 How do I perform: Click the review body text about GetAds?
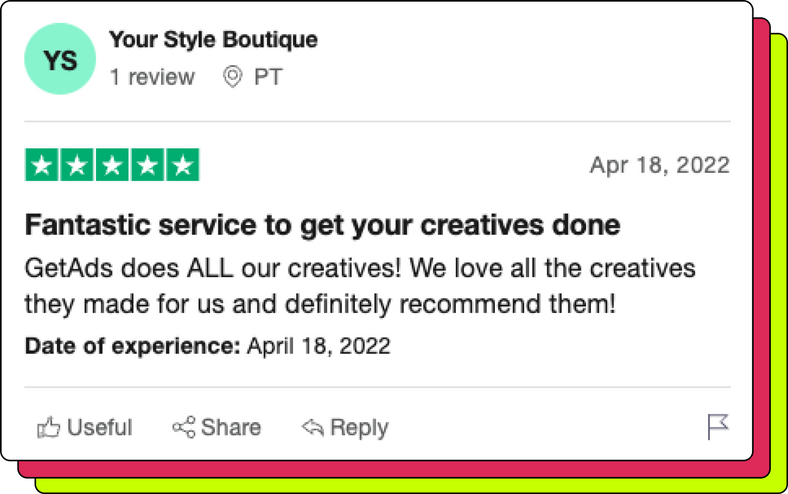tap(360, 286)
